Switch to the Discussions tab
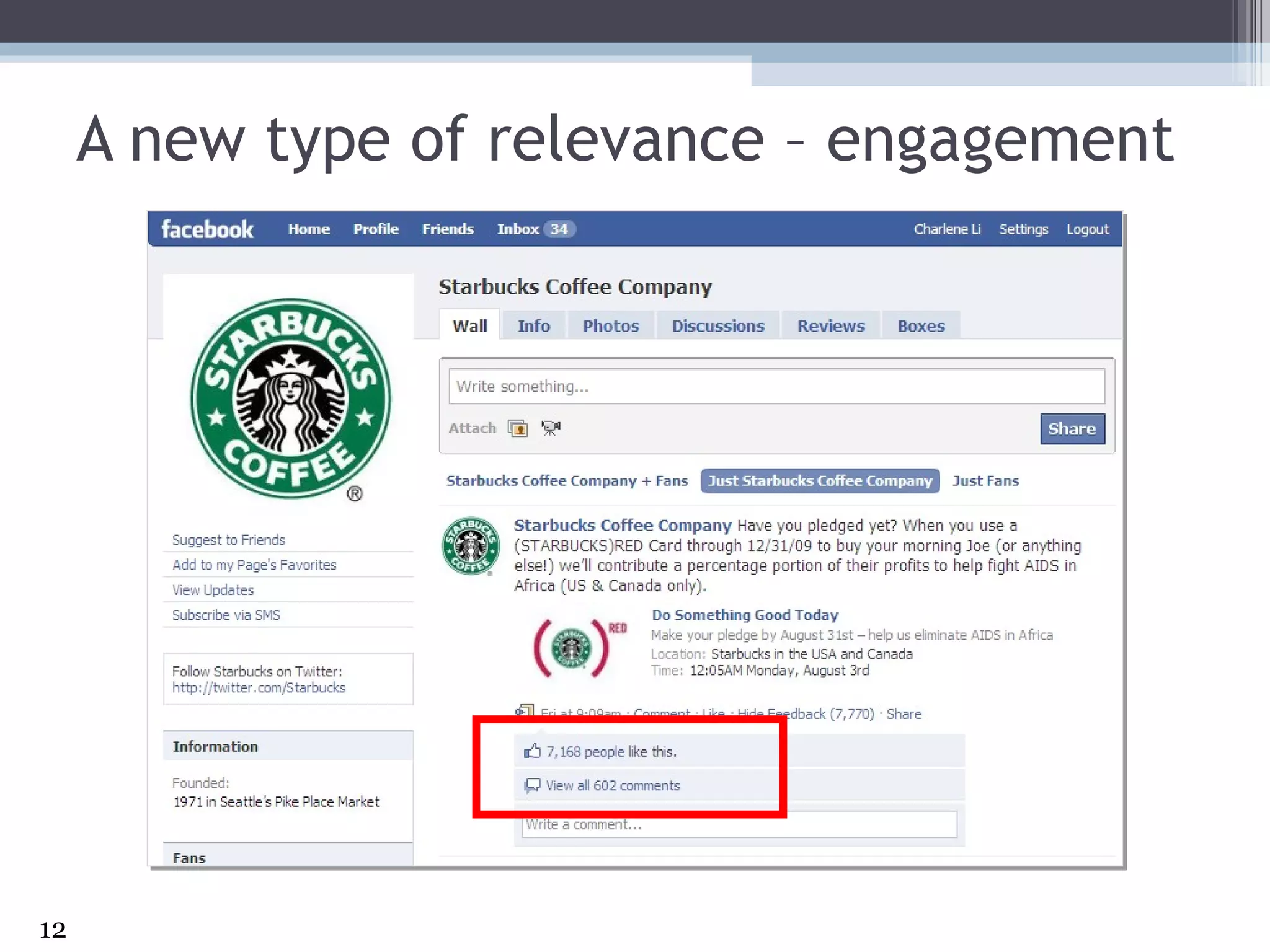 [x=718, y=326]
